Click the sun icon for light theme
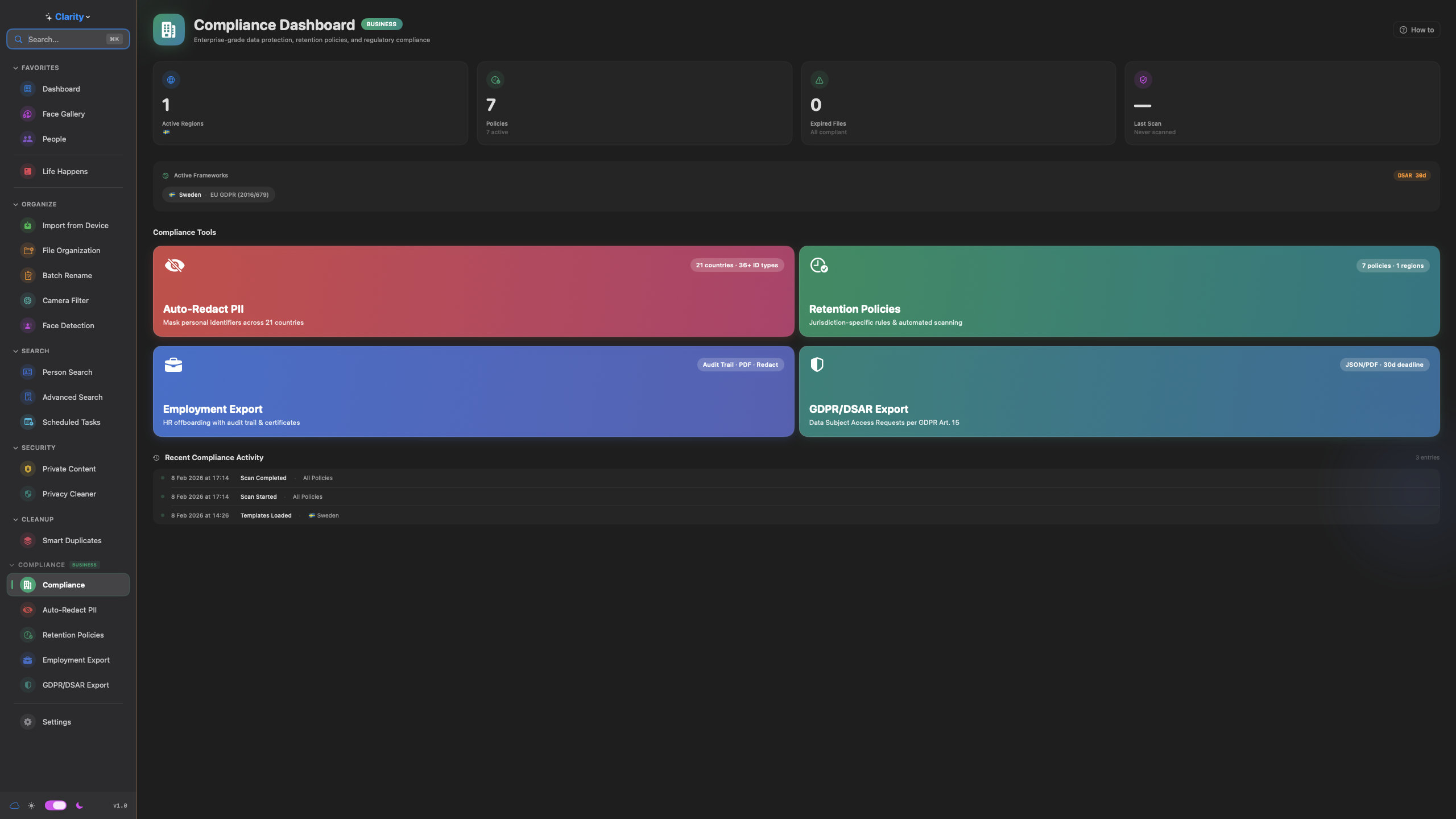This screenshot has width=1456, height=819. click(31, 805)
